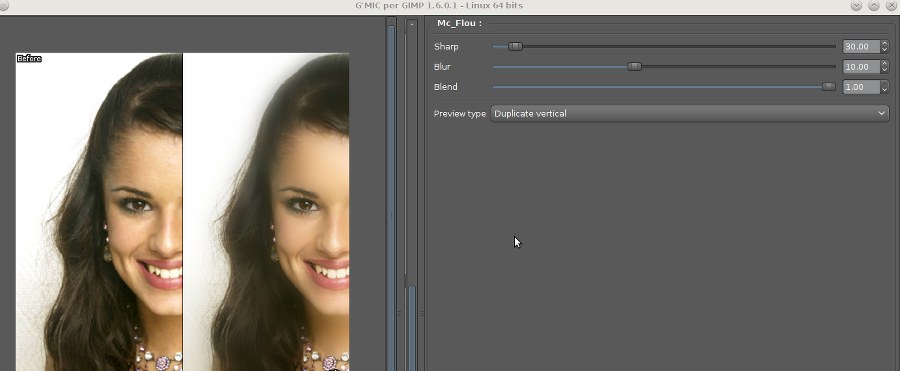Click the Blend slider handle
The height and width of the screenshot is (371, 900).
[828, 87]
